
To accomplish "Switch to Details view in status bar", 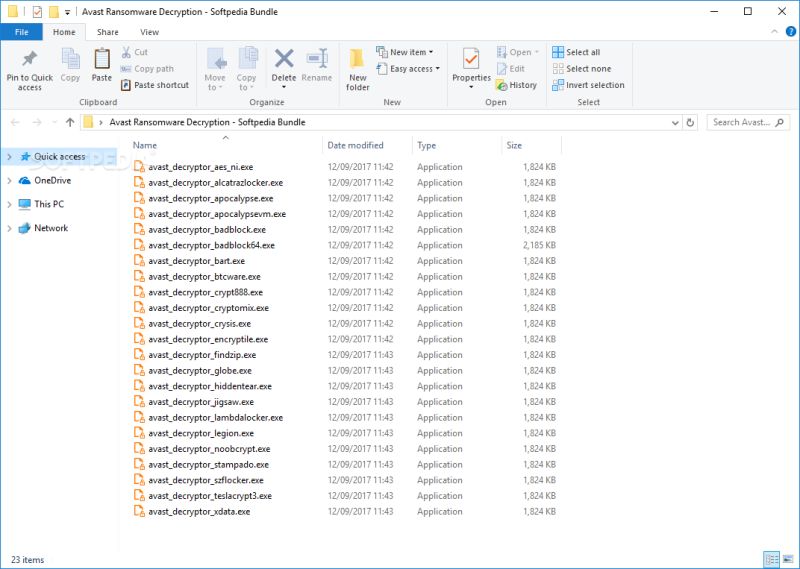I will (x=771, y=559).
